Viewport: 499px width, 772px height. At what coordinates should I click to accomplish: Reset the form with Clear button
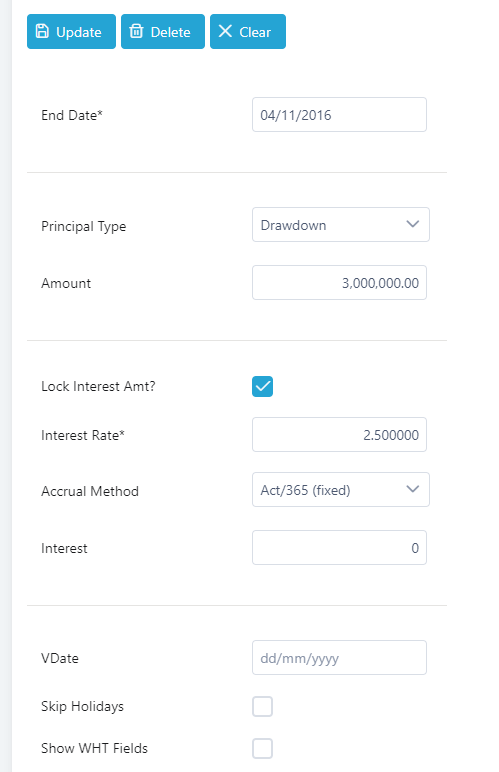click(248, 32)
